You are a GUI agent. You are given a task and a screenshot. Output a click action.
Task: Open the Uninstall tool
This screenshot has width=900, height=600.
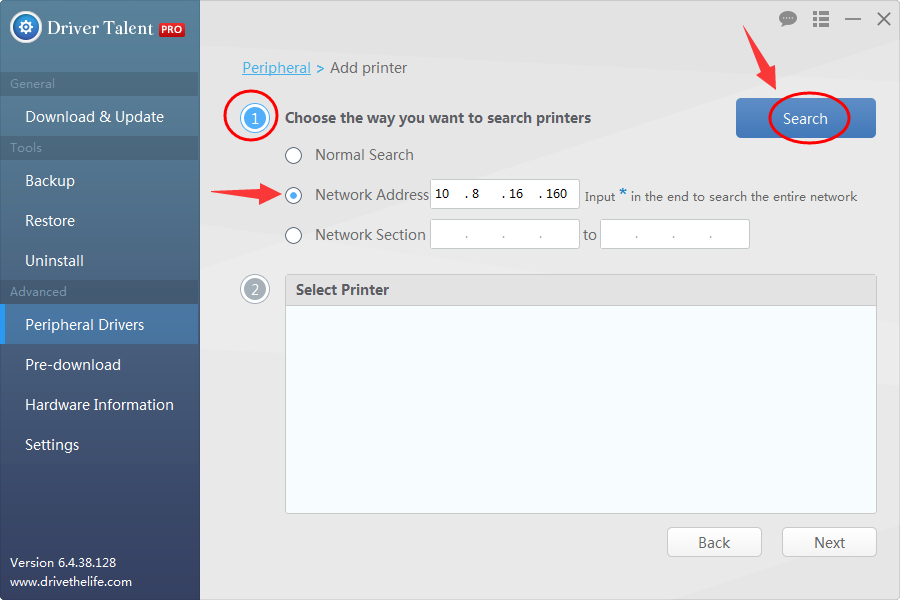tap(100, 261)
